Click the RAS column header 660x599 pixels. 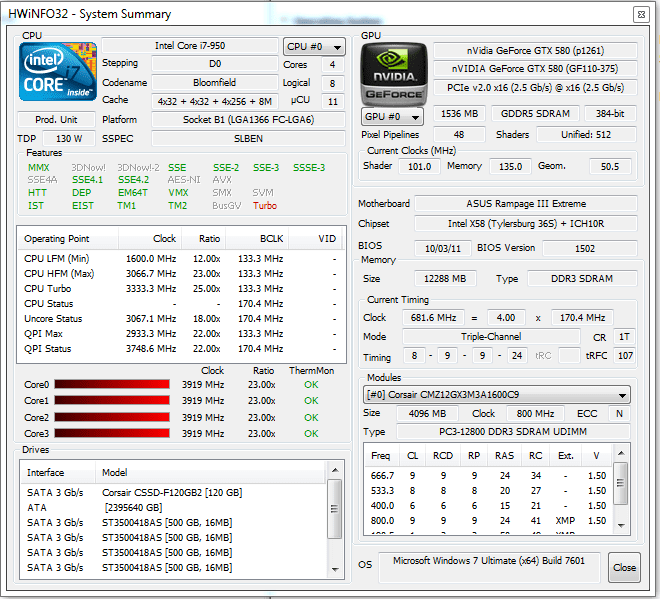(x=504, y=456)
